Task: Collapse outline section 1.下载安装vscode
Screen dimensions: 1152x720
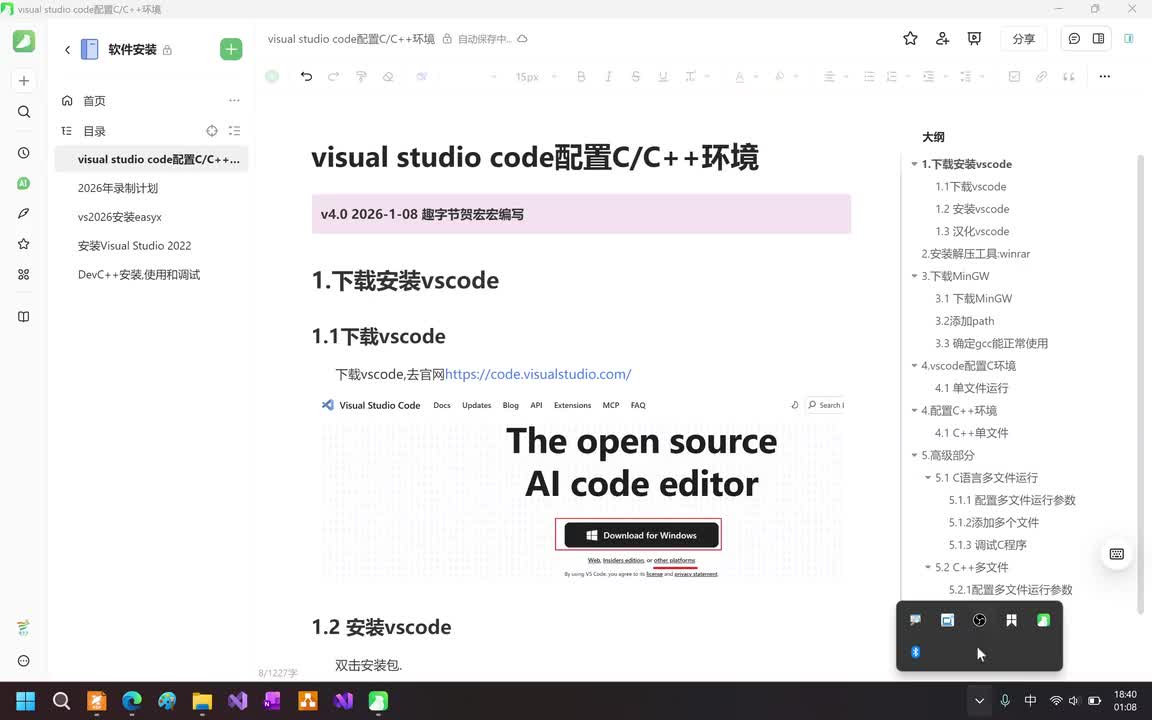Action: tap(914, 165)
